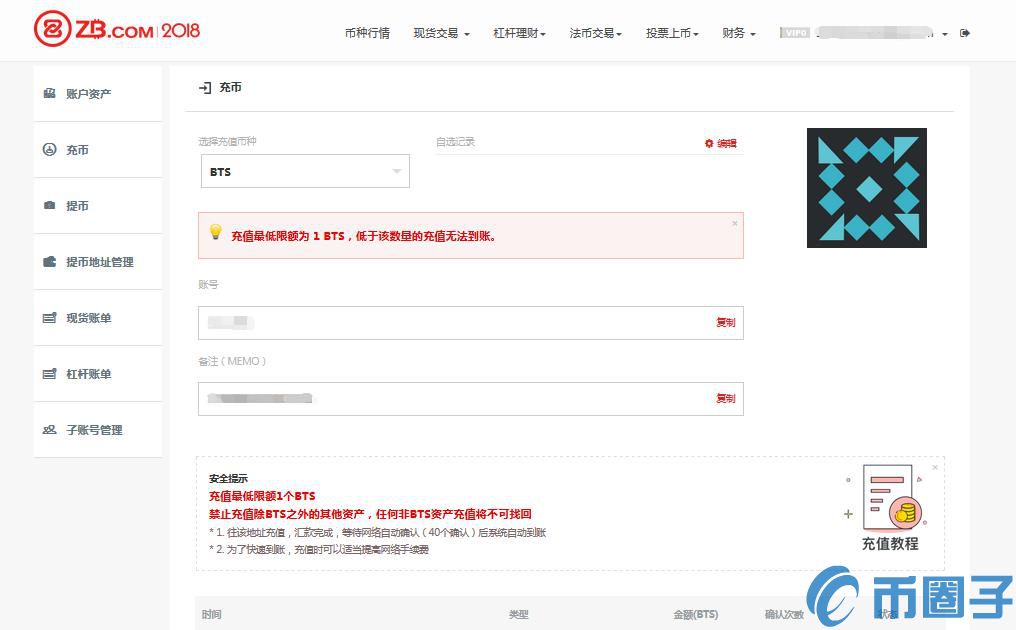The height and width of the screenshot is (630, 1016).
Task: Click the deposit QR code image
Action: 867,188
